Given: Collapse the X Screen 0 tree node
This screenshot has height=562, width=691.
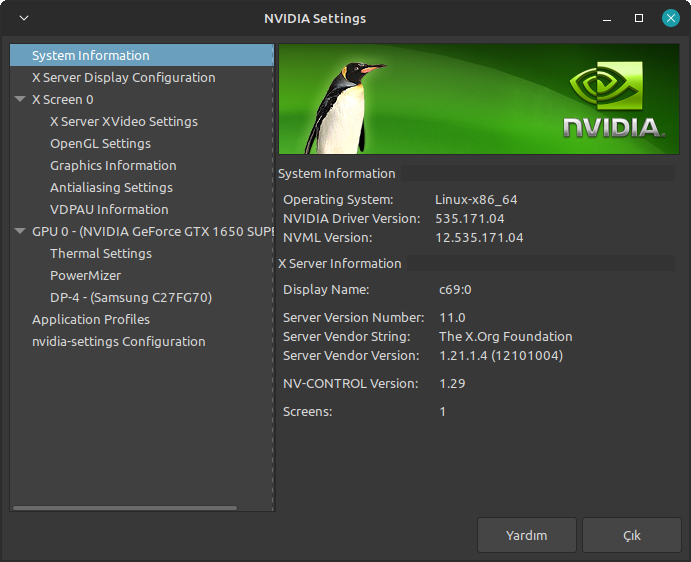Looking at the screenshot, I should pos(20,99).
